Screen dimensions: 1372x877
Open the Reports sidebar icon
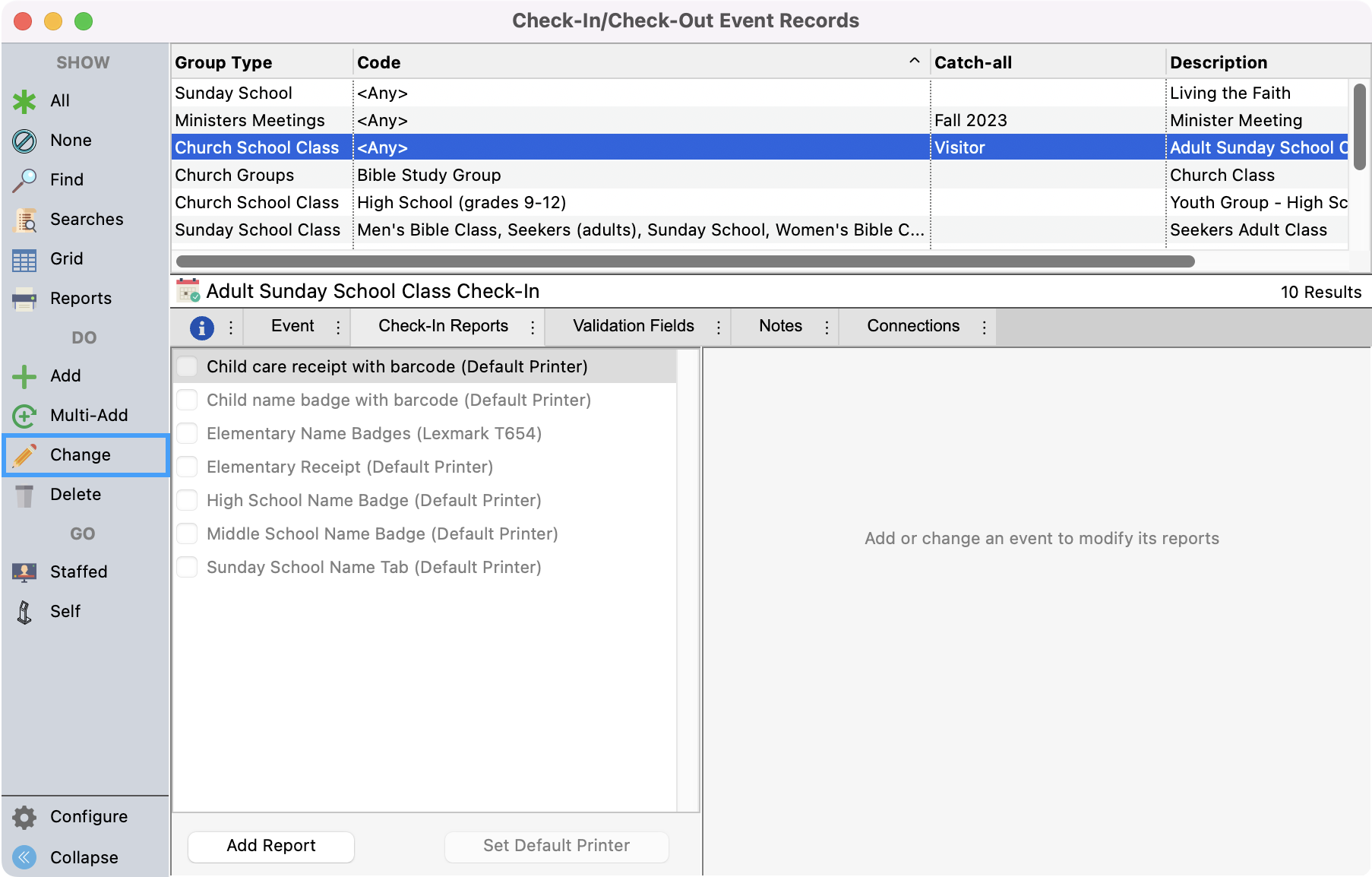pos(24,298)
